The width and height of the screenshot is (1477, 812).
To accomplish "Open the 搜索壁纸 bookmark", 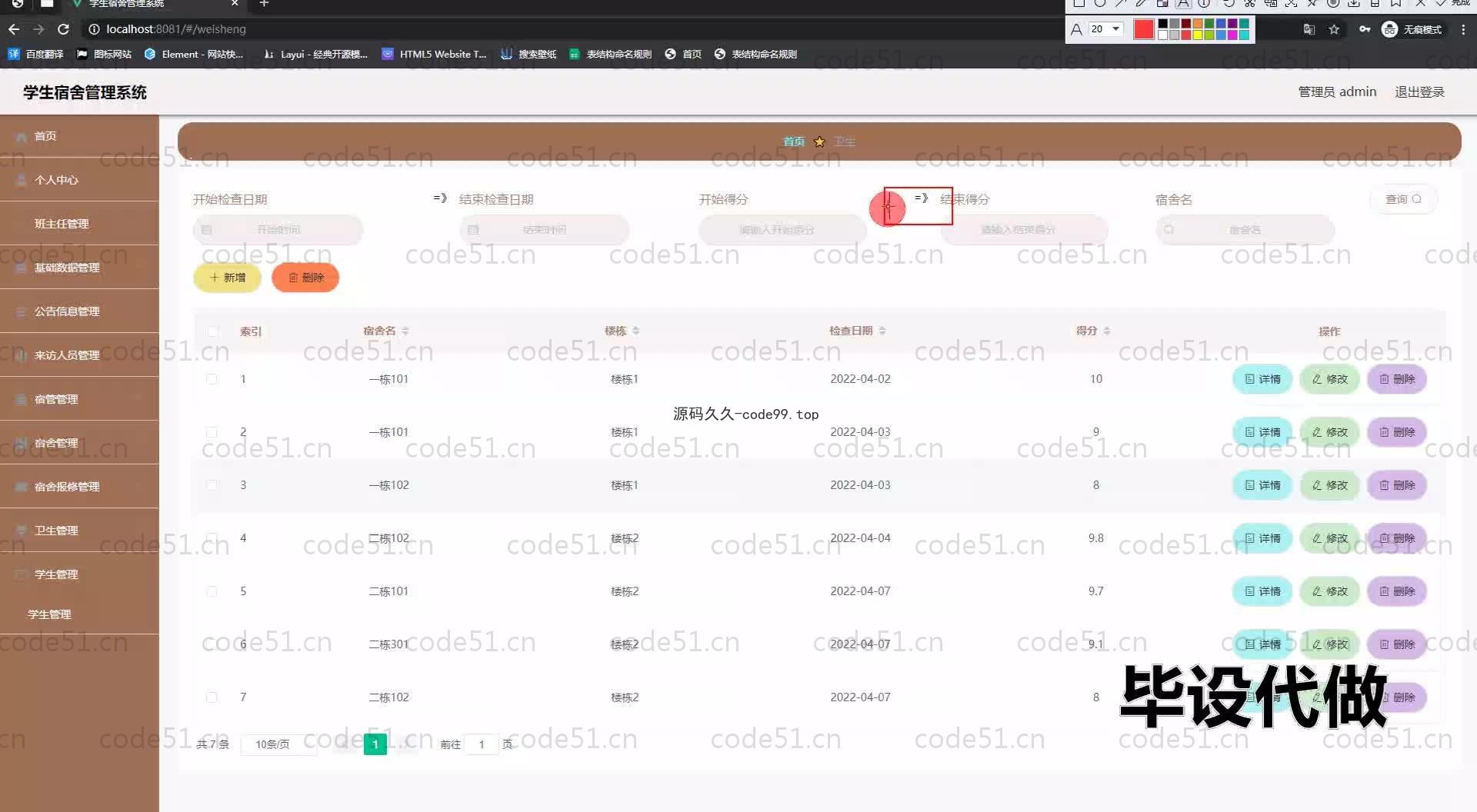I will tap(528, 54).
